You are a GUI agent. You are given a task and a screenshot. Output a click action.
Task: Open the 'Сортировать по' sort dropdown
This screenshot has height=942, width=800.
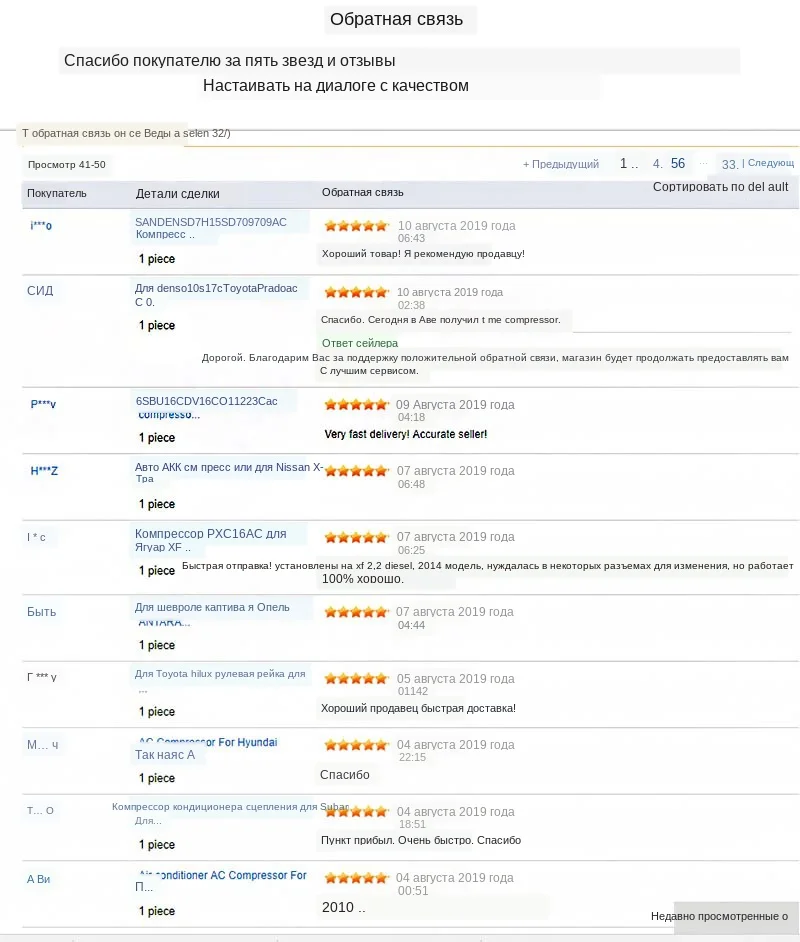click(720, 187)
